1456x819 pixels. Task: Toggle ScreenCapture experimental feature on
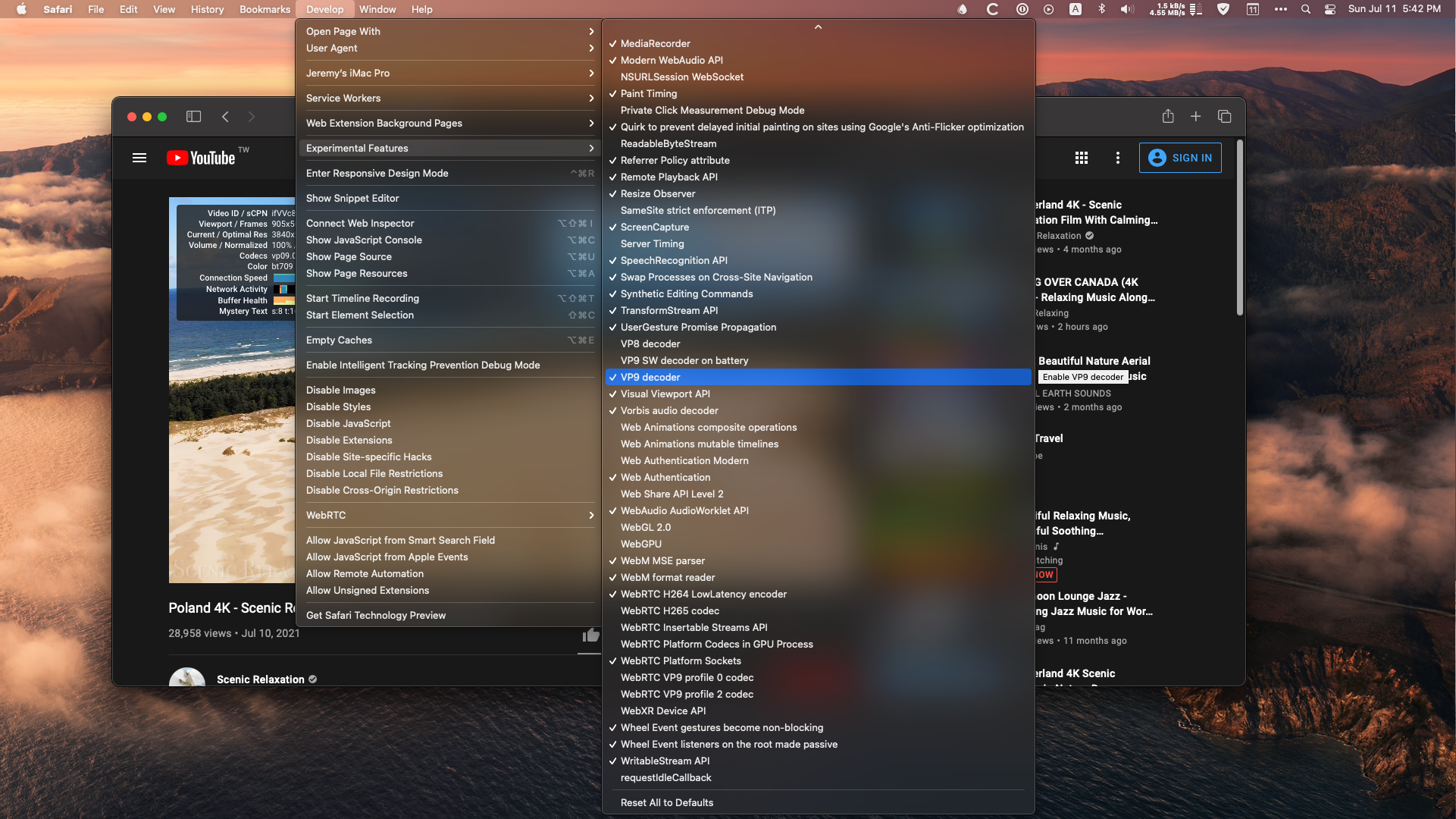[654, 227]
